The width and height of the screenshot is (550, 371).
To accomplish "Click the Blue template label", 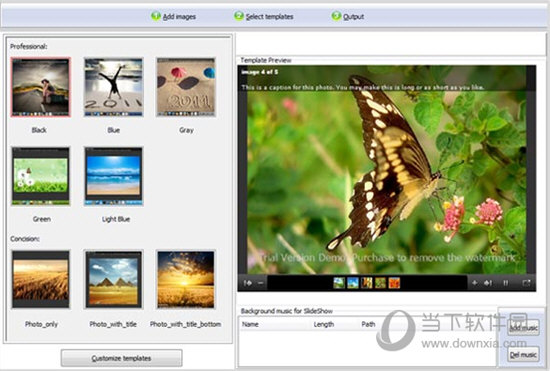I will (x=114, y=130).
